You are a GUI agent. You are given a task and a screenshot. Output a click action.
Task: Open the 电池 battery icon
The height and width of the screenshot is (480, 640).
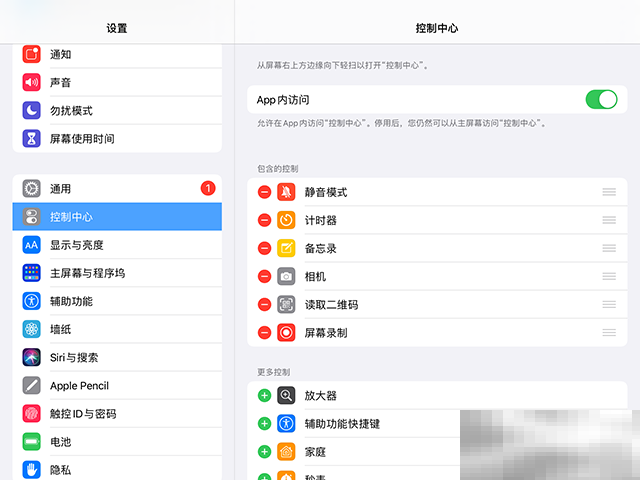(x=31, y=442)
